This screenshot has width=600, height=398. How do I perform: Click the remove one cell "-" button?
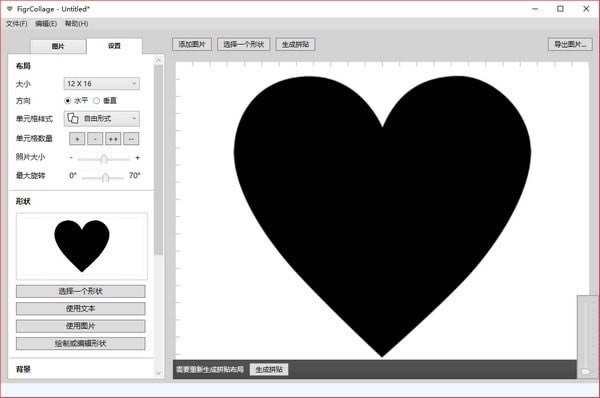[x=95, y=139]
